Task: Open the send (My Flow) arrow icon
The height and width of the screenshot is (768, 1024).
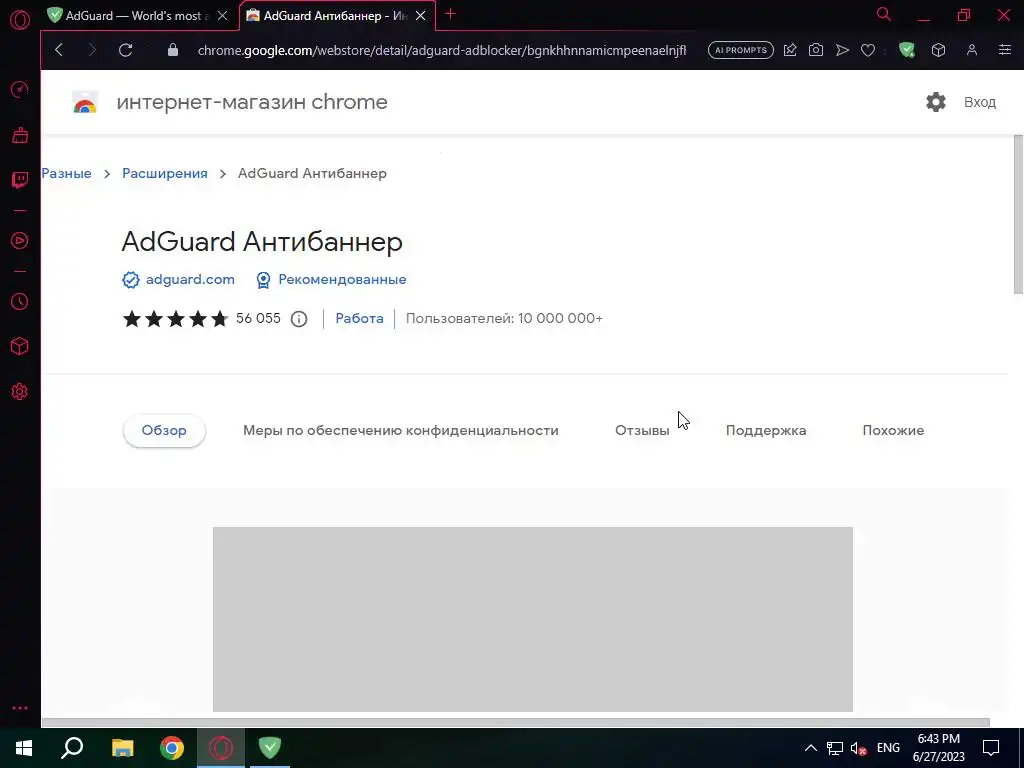Action: [x=842, y=50]
